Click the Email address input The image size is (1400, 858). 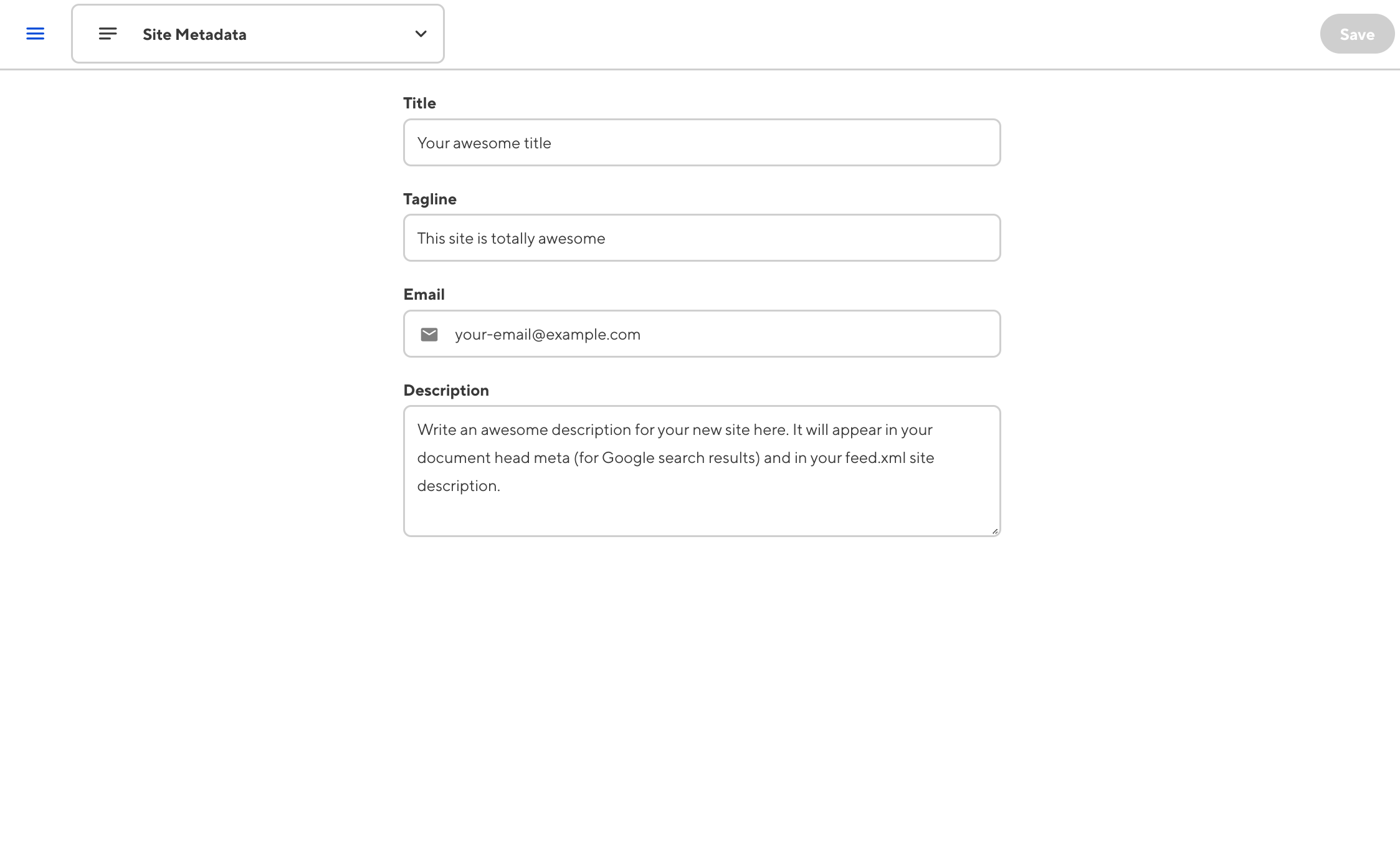tap(701, 334)
